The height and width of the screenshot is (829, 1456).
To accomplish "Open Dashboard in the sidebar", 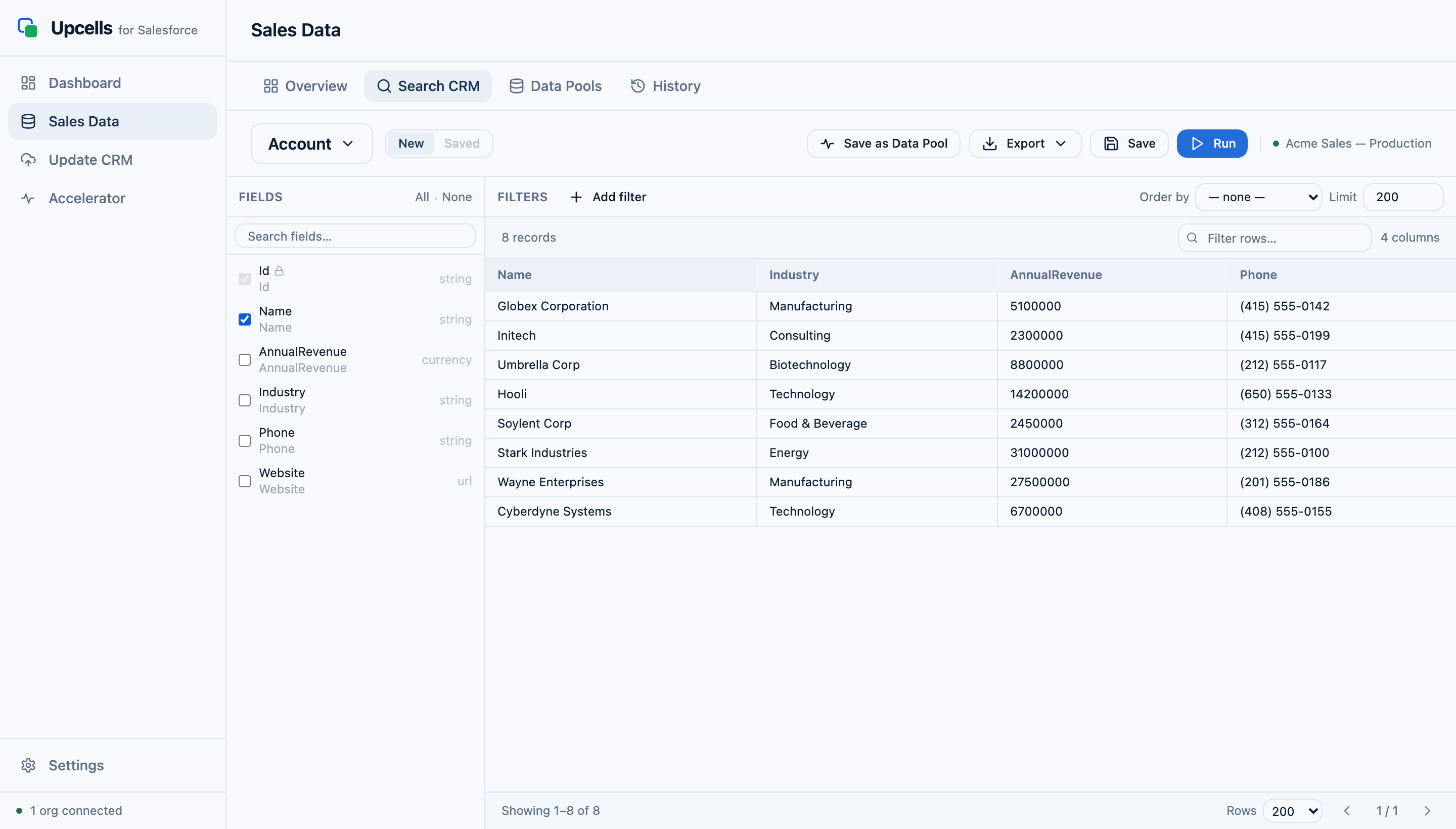I will pos(113,83).
